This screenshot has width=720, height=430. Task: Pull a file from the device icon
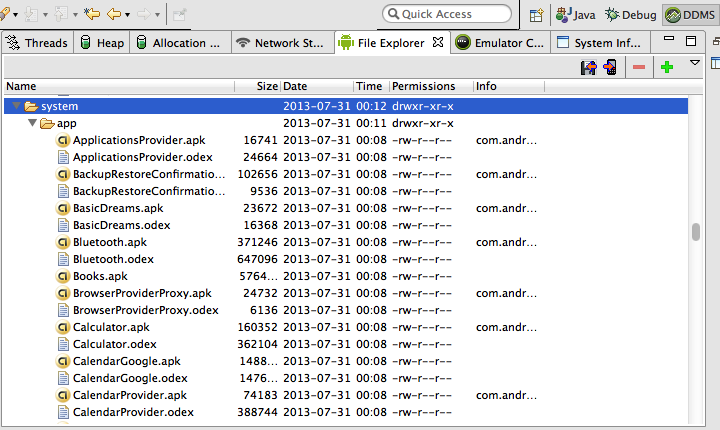point(589,68)
